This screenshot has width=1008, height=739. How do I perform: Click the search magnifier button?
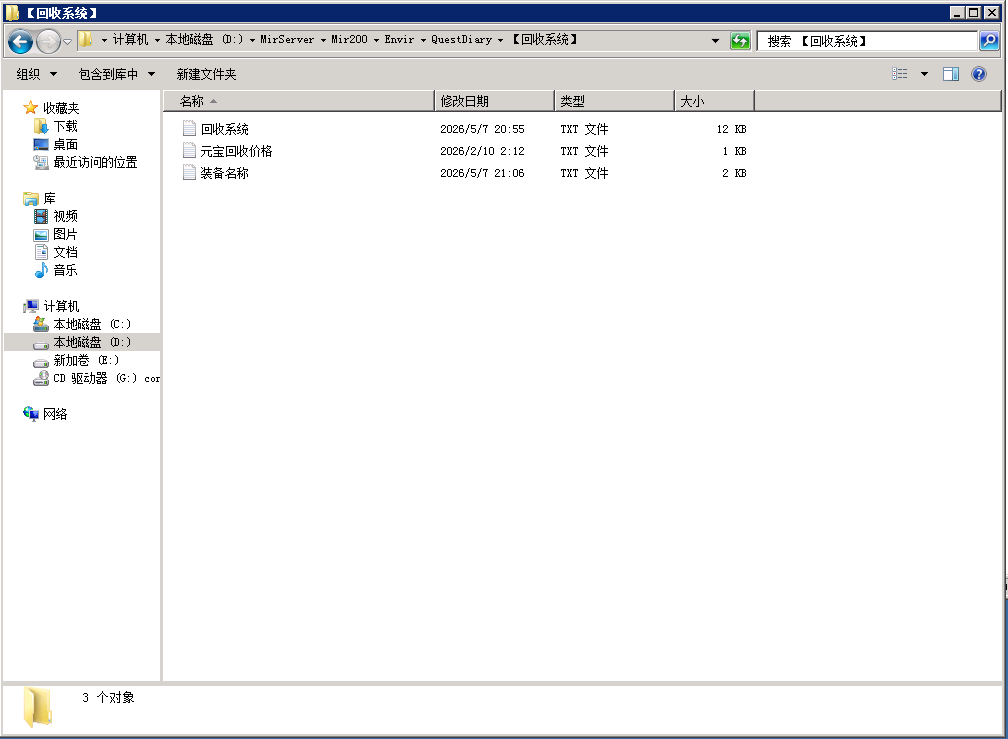(x=989, y=41)
